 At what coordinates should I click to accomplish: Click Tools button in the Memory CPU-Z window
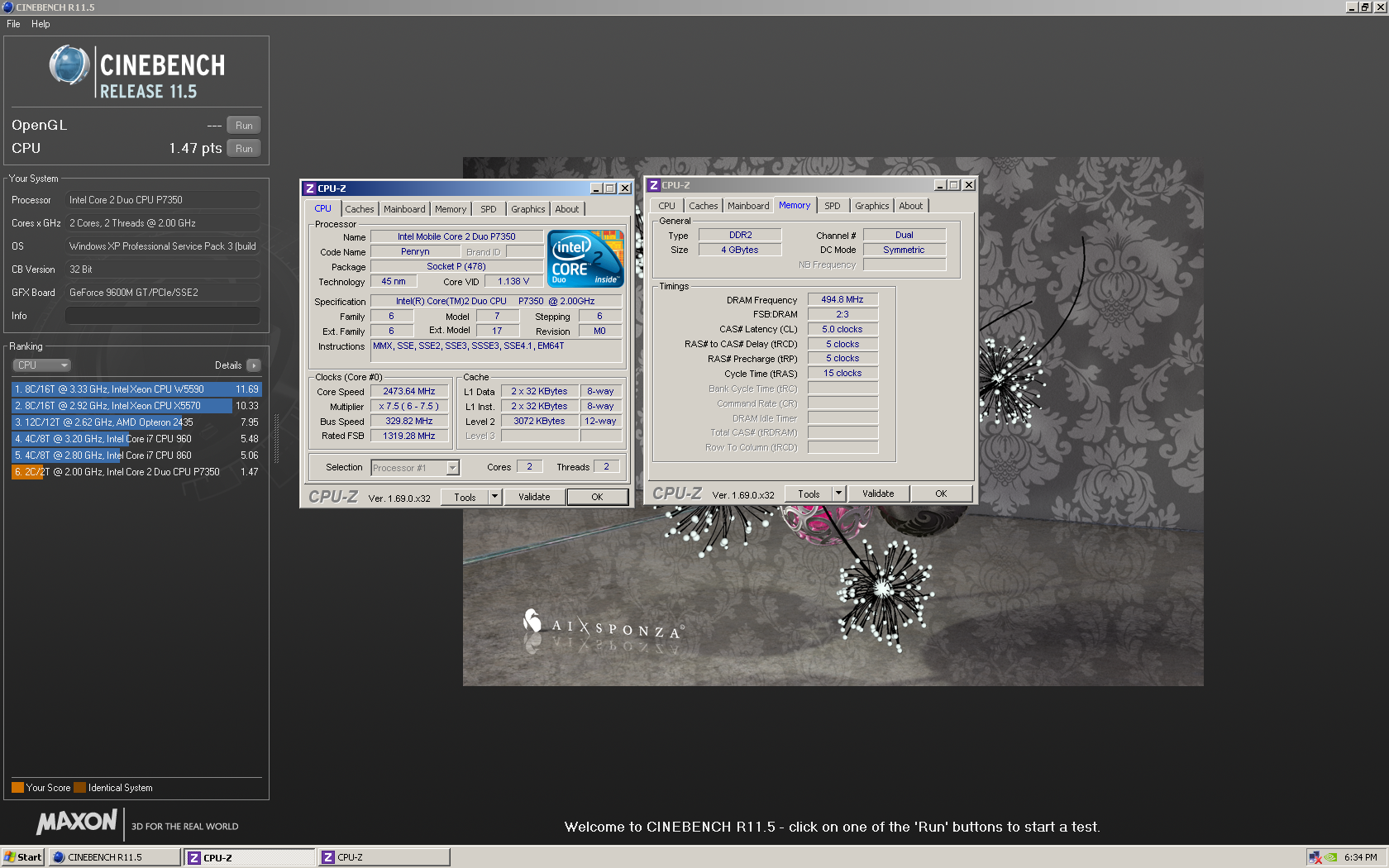coord(809,494)
